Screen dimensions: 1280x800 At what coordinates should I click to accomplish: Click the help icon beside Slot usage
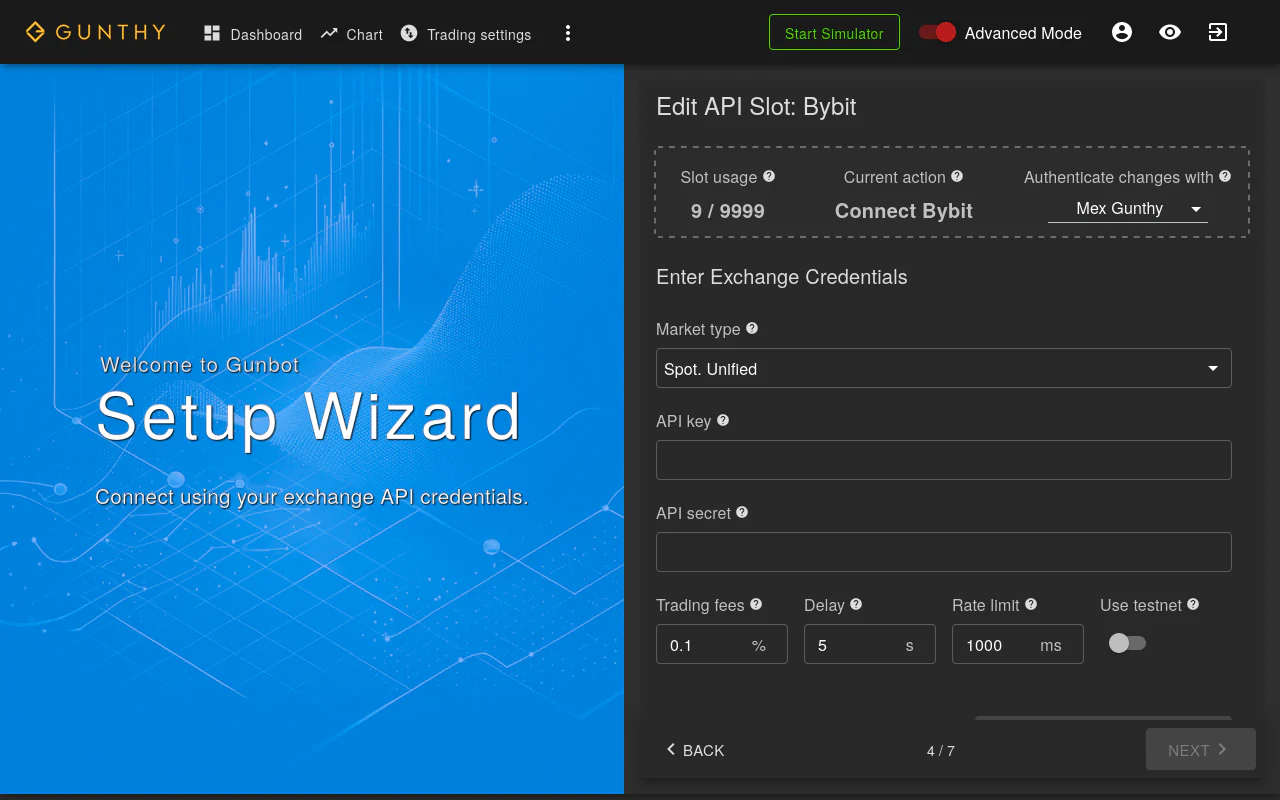(x=769, y=176)
